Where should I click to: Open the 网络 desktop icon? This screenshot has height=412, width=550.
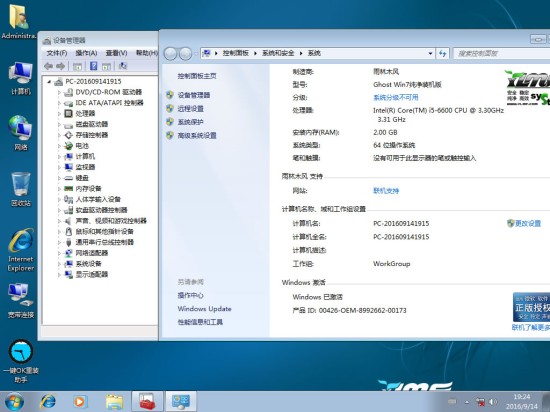click(21, 133)
